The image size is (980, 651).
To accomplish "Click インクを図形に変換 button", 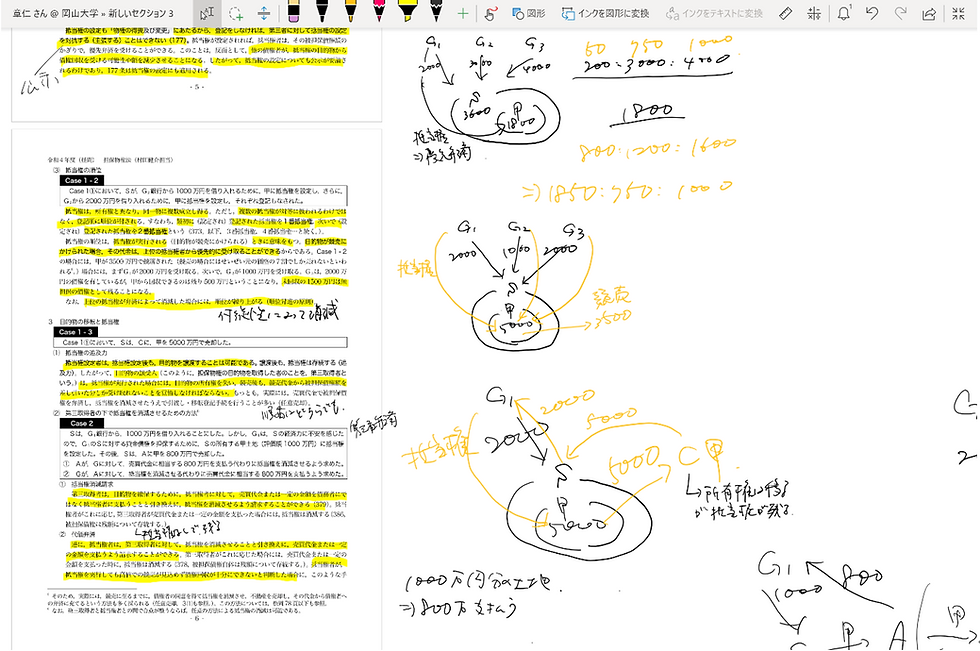I will coord(605,13).
